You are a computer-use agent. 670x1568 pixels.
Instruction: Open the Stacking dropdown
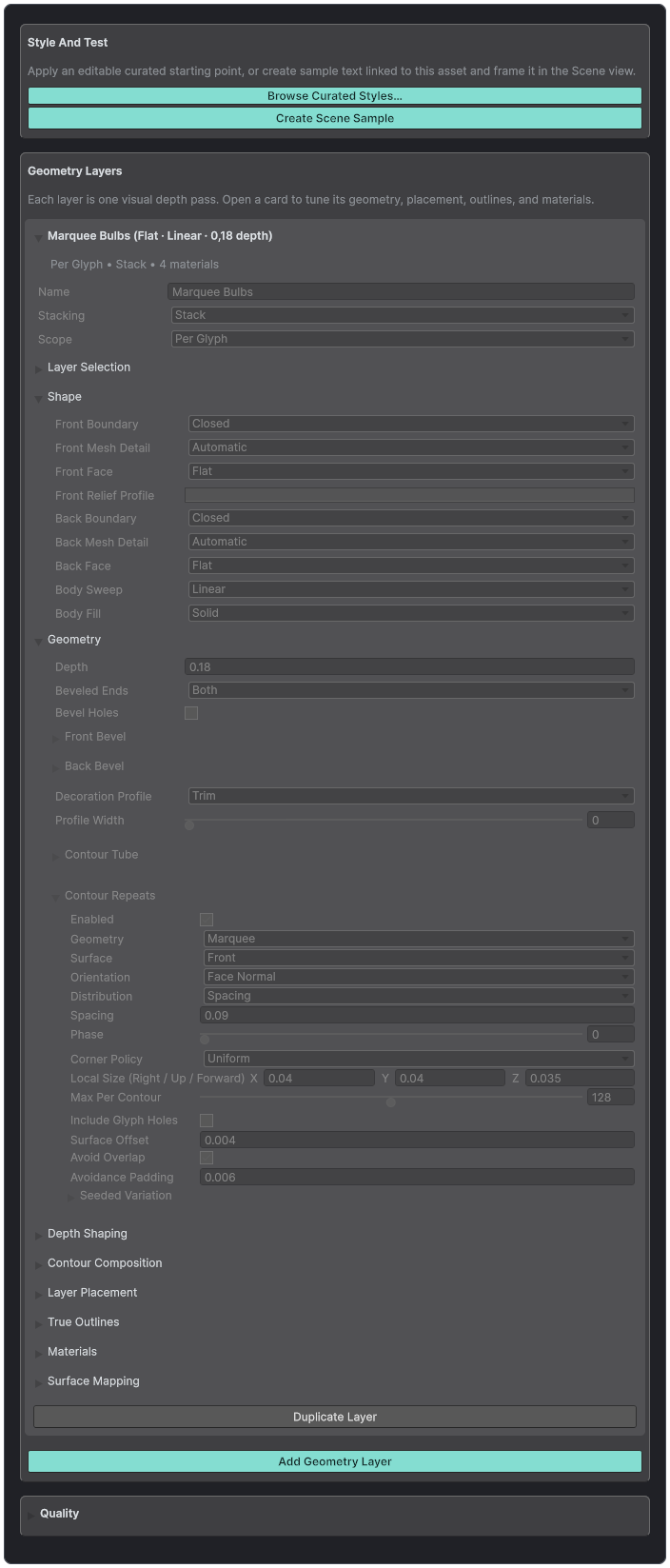click(x=403, y=315)
